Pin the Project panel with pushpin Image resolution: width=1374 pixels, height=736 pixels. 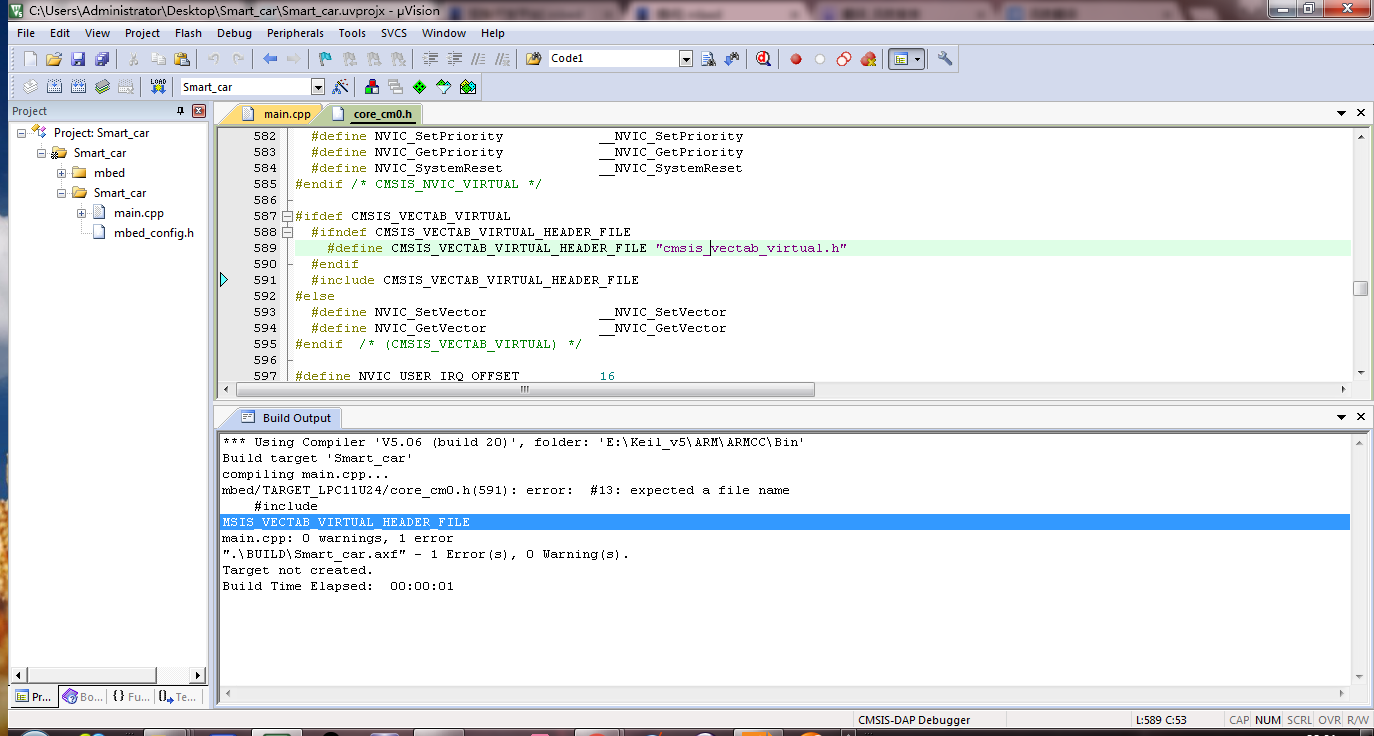click(180, 111)
